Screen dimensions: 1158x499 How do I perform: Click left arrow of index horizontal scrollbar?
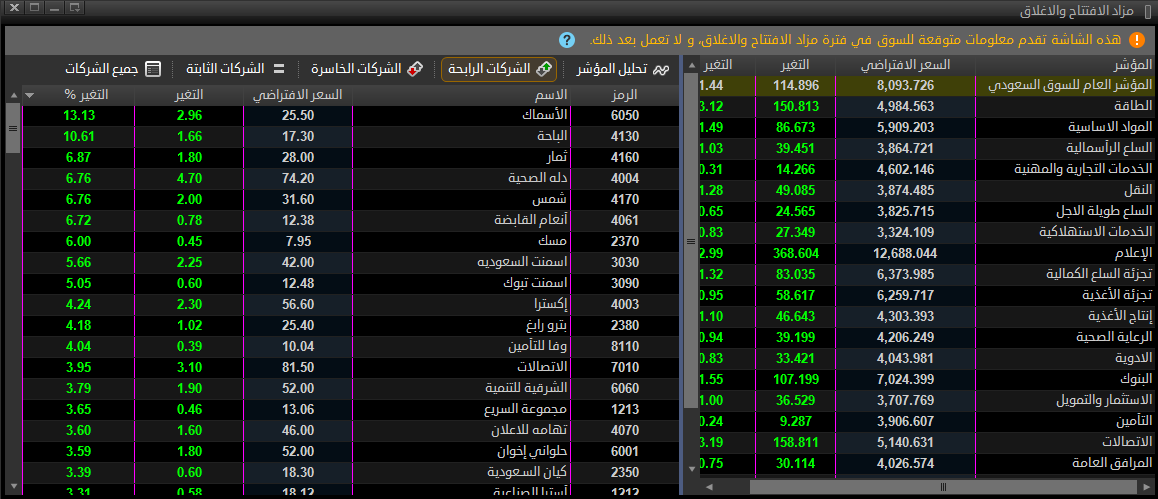710,487
